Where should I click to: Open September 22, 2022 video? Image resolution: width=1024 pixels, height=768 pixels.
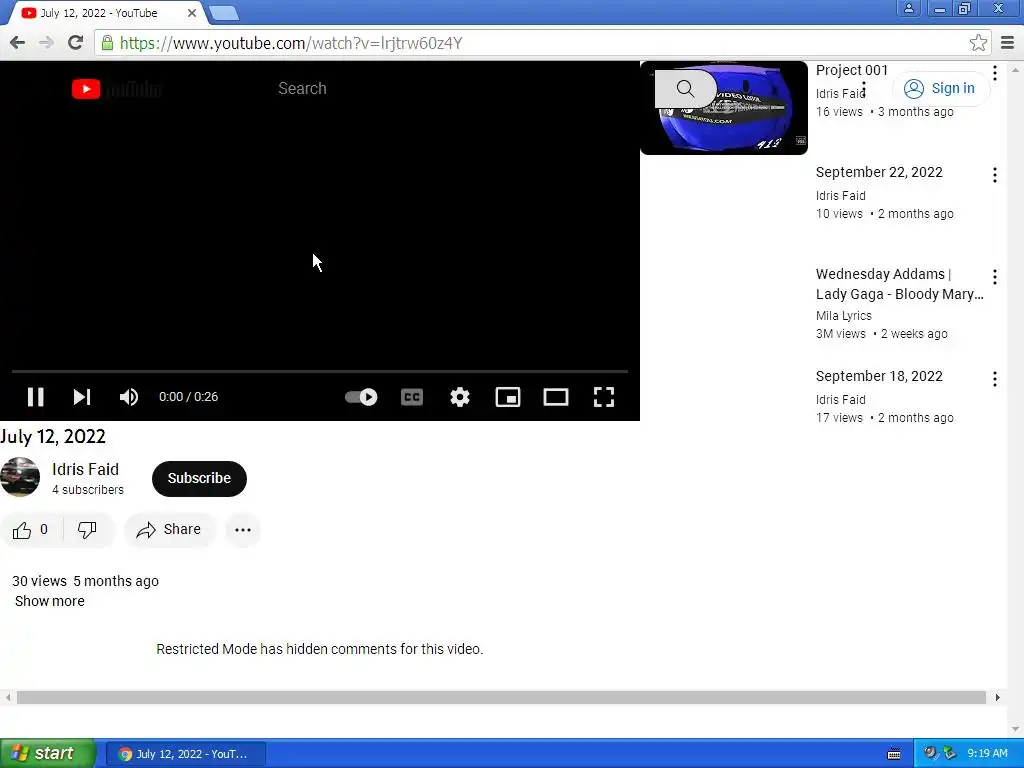pyautogui.click(x=879, y=172)
